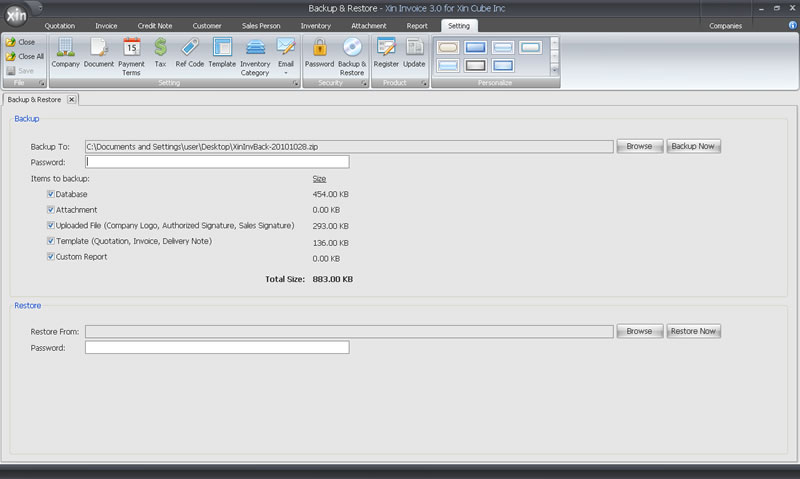Open the Password padlock icon

(319, 53)
